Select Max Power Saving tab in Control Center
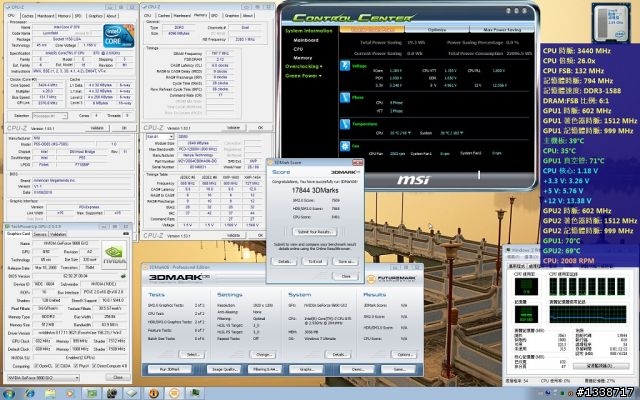 pyautogui.click(x=502, y=30)
